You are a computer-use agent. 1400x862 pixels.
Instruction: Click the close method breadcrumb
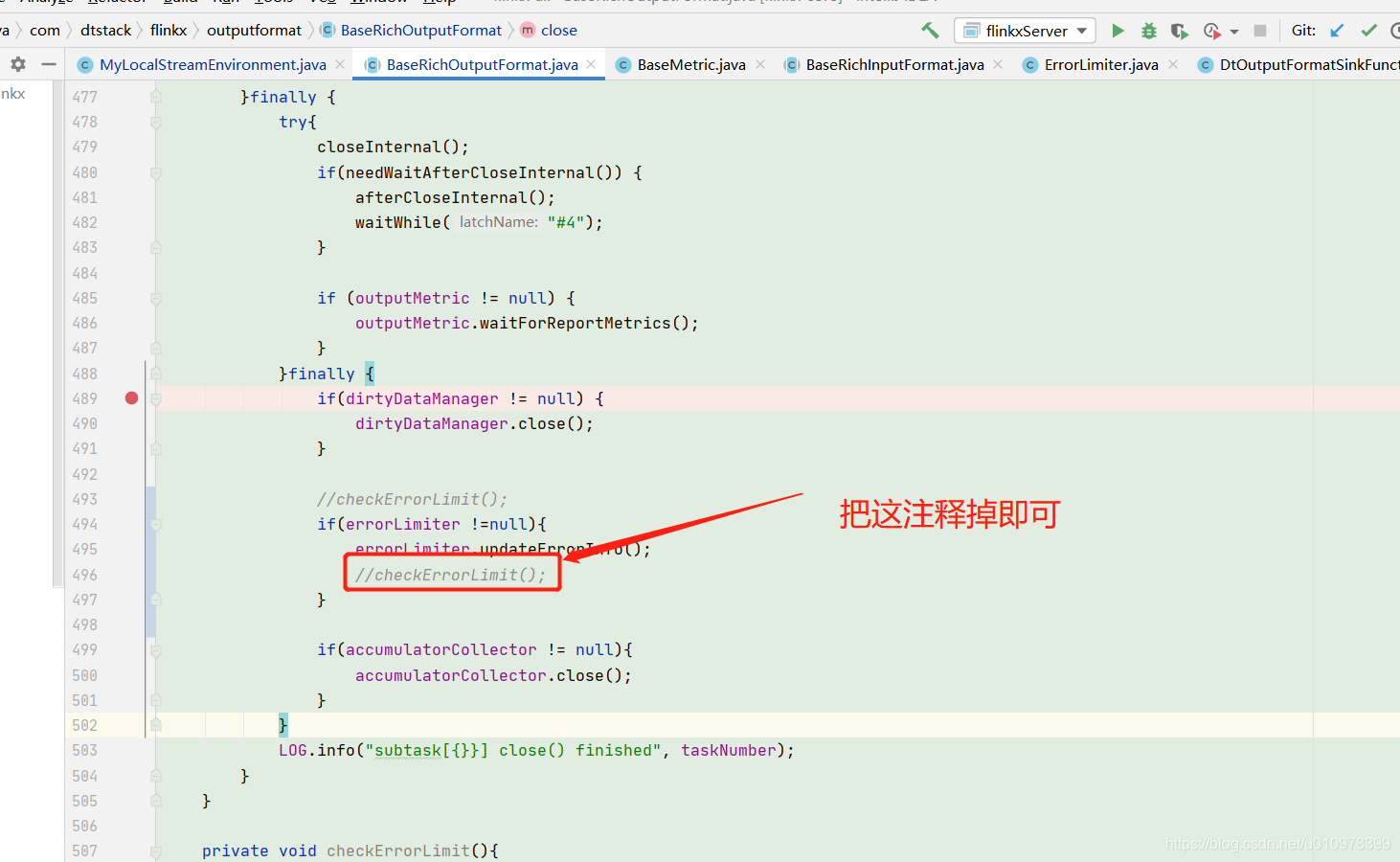pyautogui.click(x=559, y=31)
